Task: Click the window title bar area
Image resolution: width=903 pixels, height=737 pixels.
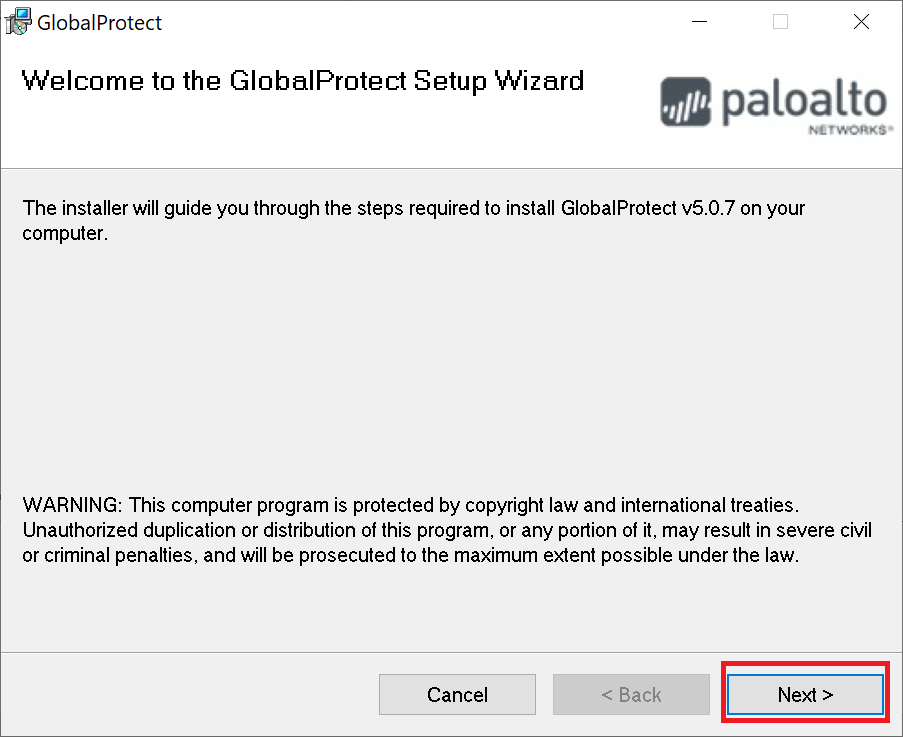Action: (400, 21)
